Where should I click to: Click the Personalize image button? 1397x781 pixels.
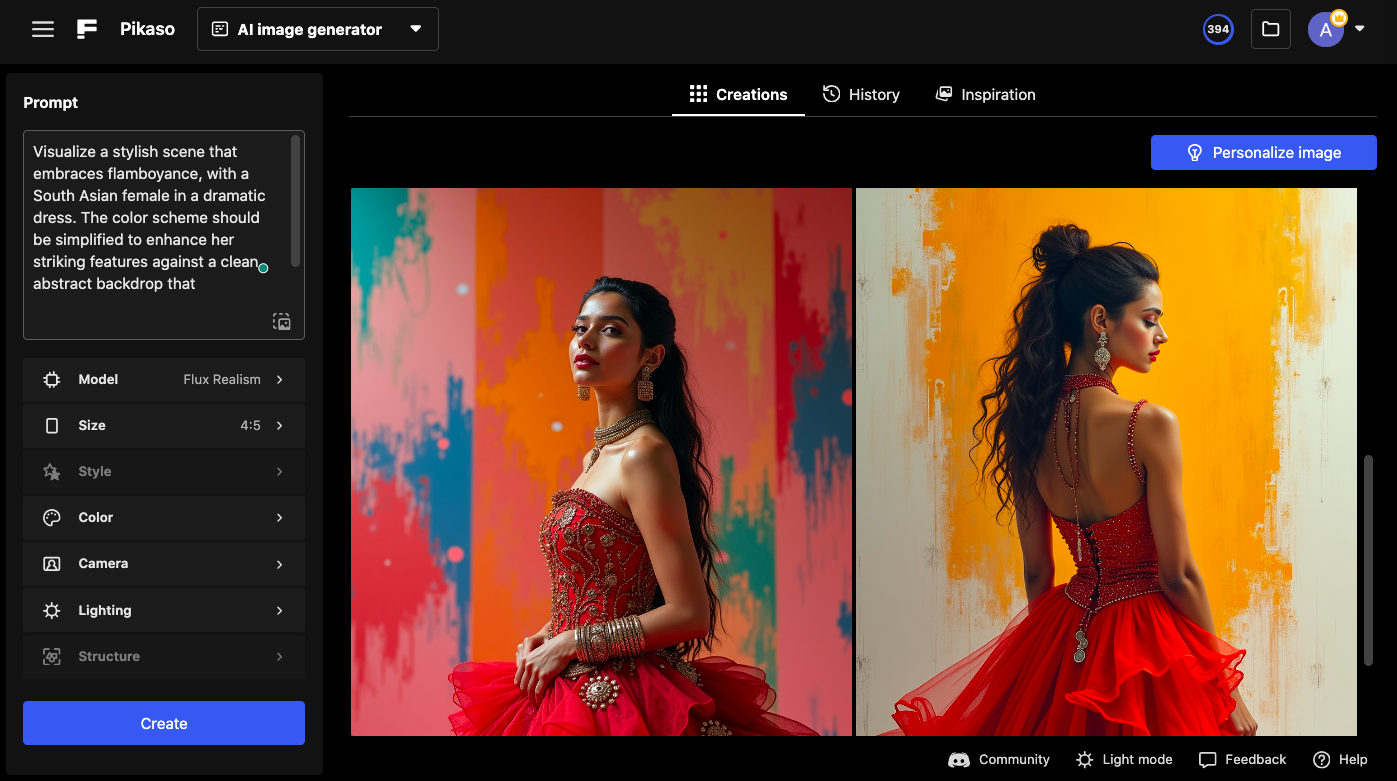pos(1263,152)
